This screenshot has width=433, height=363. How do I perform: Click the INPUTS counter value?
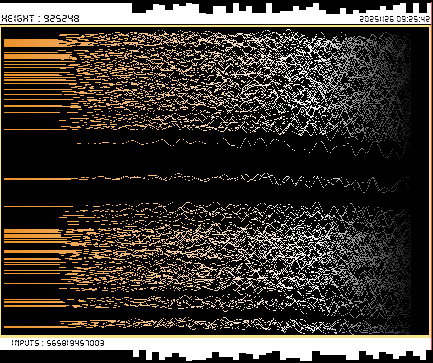click(75, 343)
